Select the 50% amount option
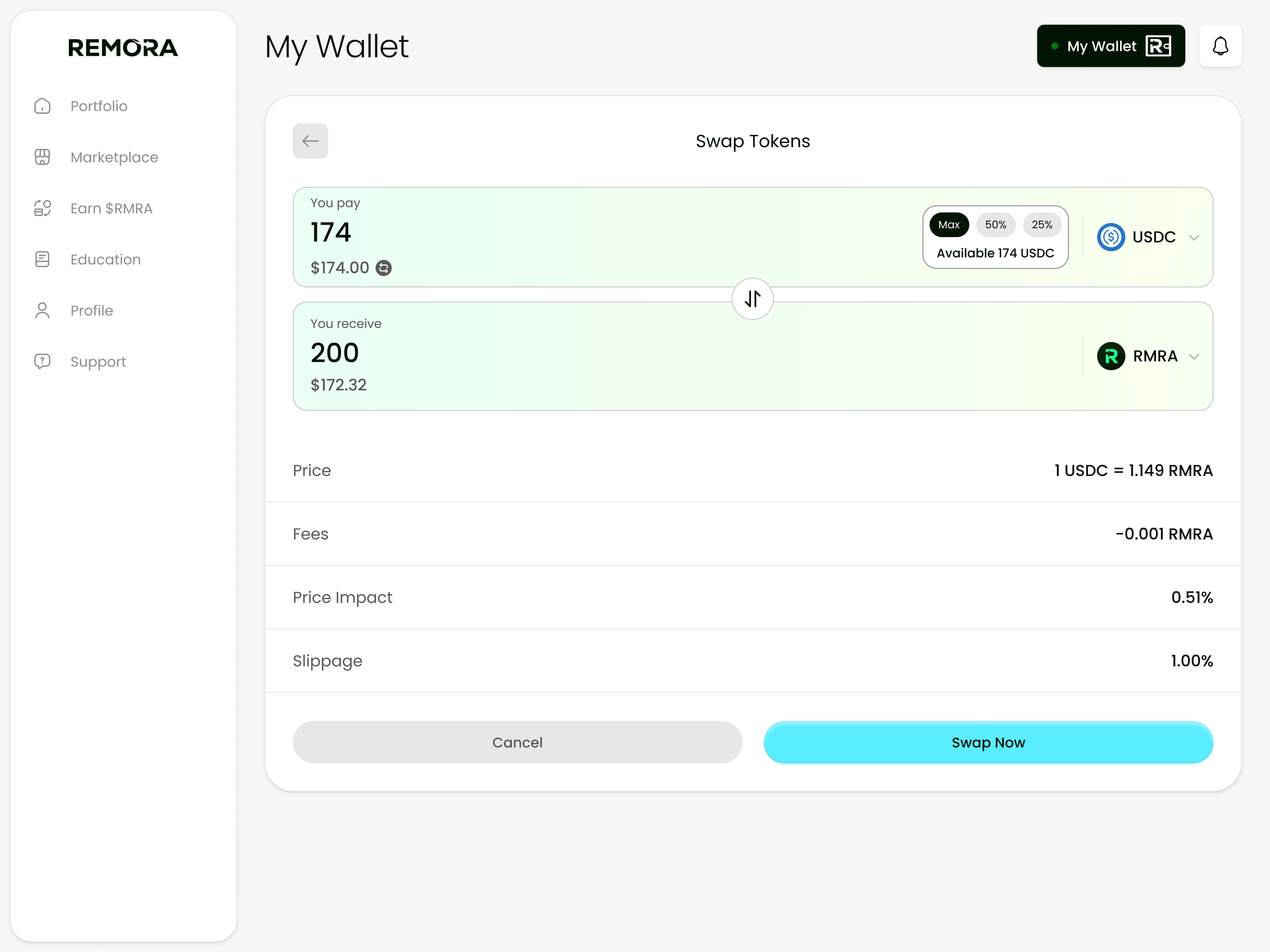The image size is (1270, 952). 995,224
